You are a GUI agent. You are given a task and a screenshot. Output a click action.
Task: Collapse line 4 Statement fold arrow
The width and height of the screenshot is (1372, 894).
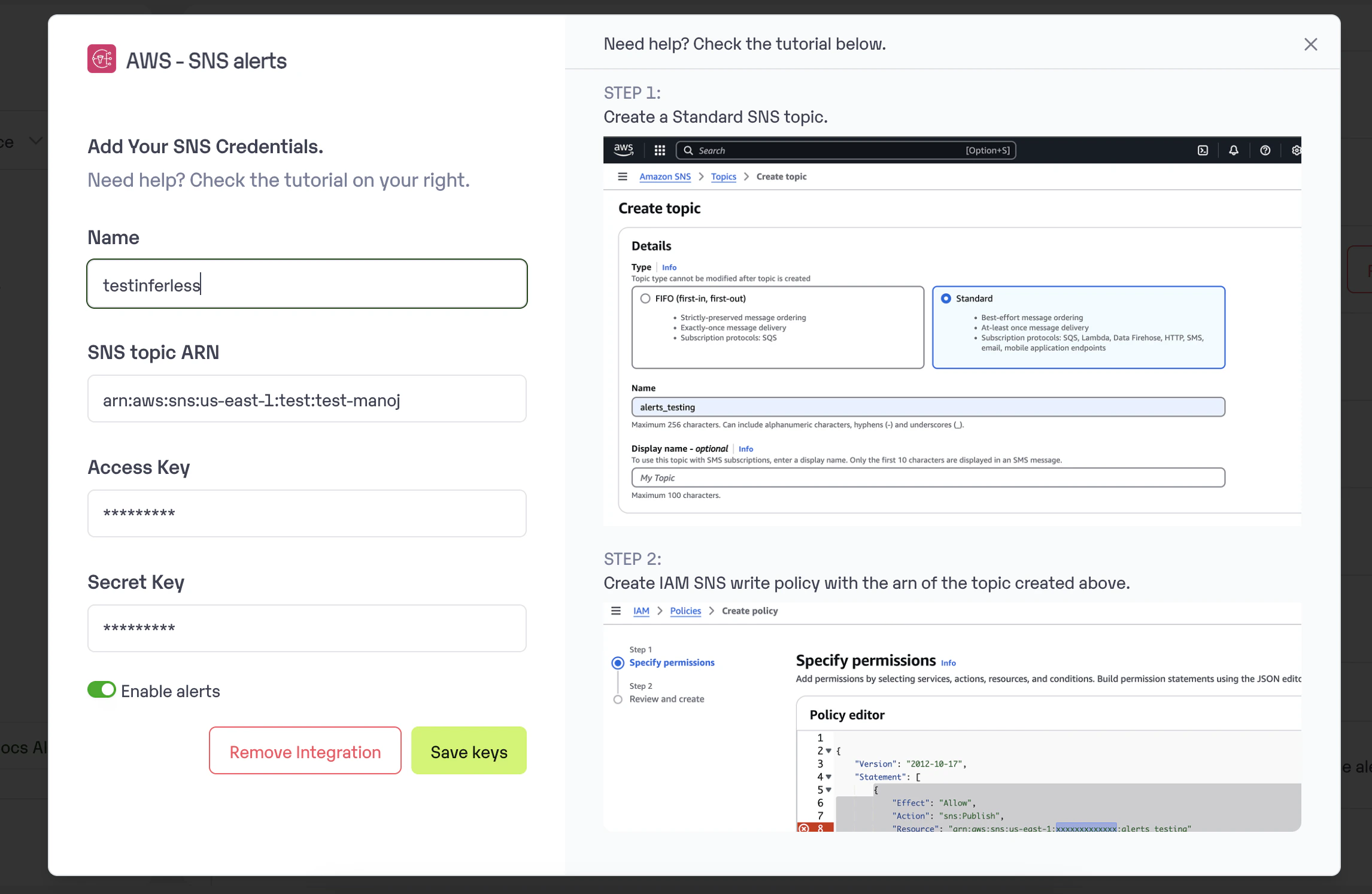tap(828, 777)
